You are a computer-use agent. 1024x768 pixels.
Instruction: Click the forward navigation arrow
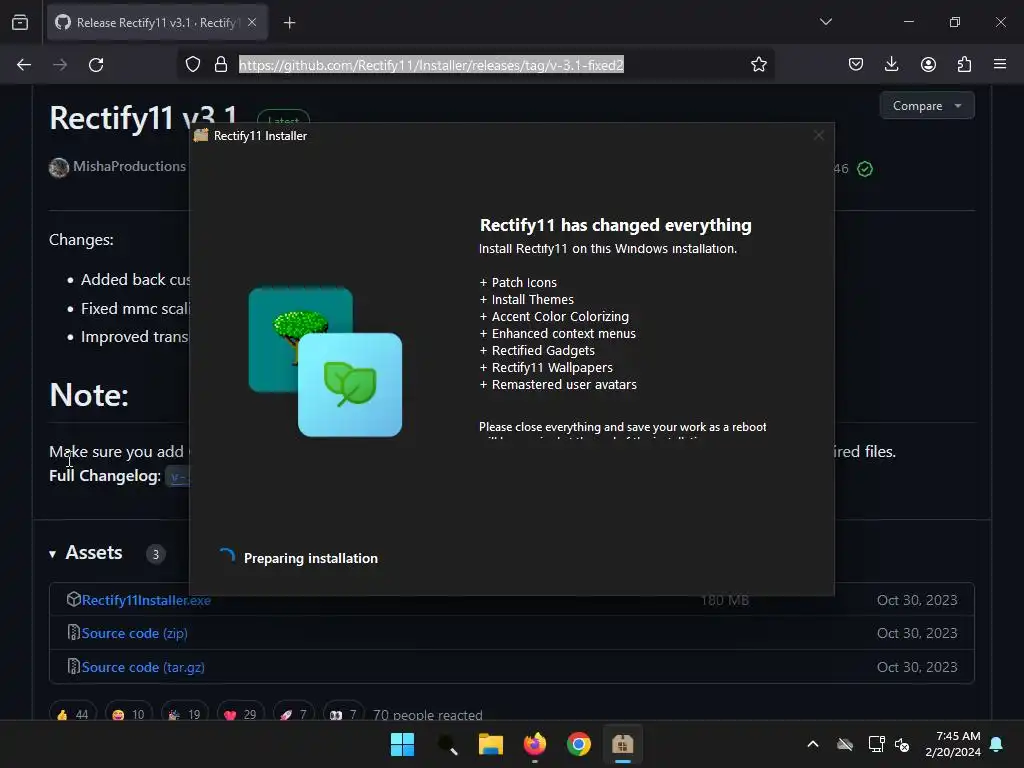point(60,65)
